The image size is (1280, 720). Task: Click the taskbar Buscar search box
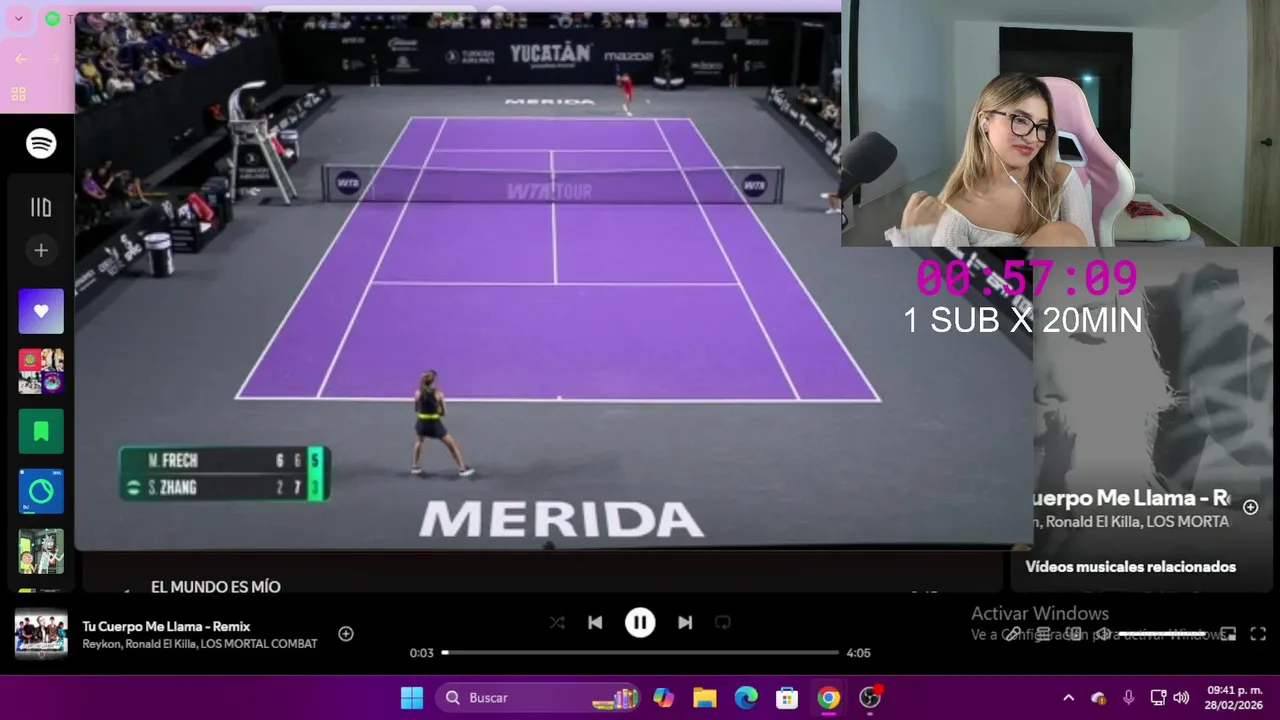(x=538, y=698)
